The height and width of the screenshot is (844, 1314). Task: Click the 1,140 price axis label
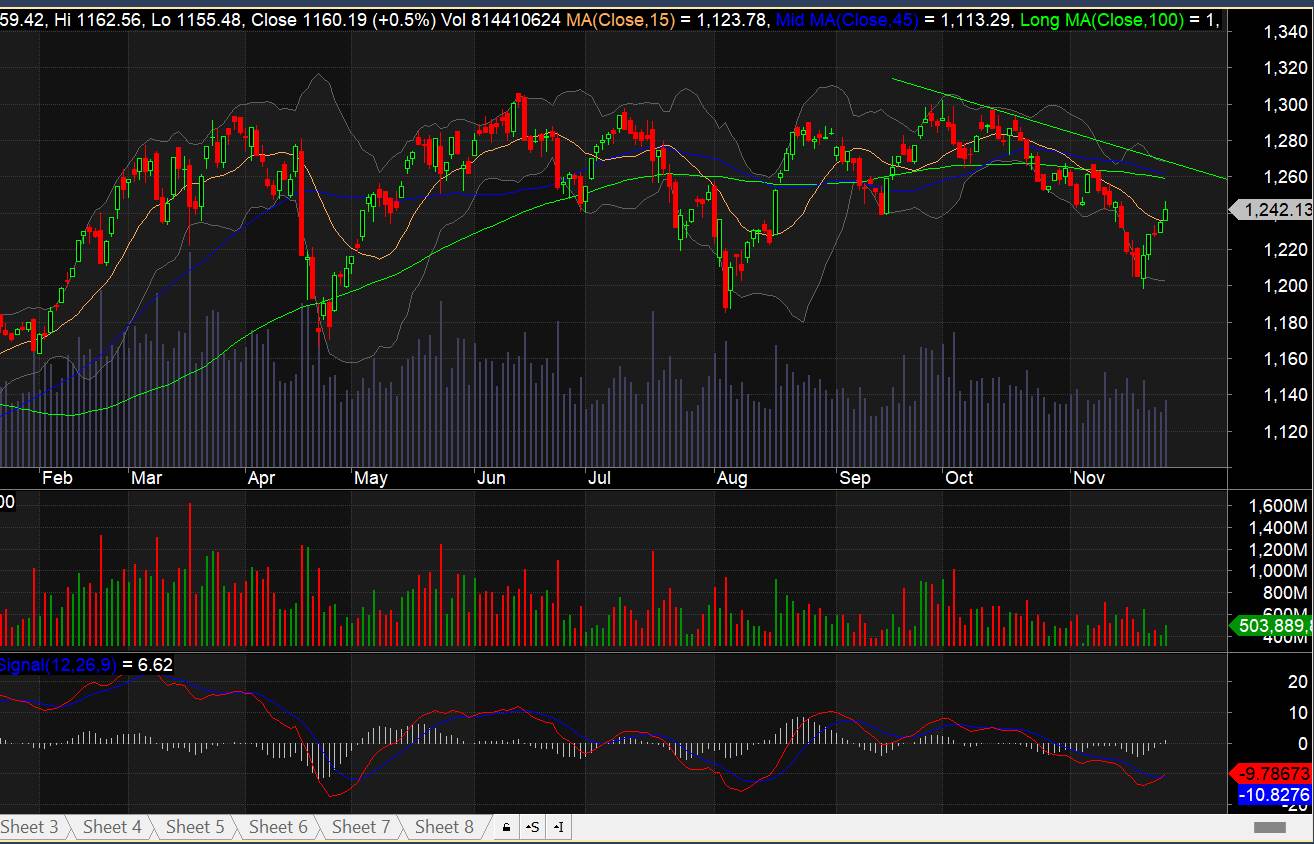click(x=1285, y=395)
